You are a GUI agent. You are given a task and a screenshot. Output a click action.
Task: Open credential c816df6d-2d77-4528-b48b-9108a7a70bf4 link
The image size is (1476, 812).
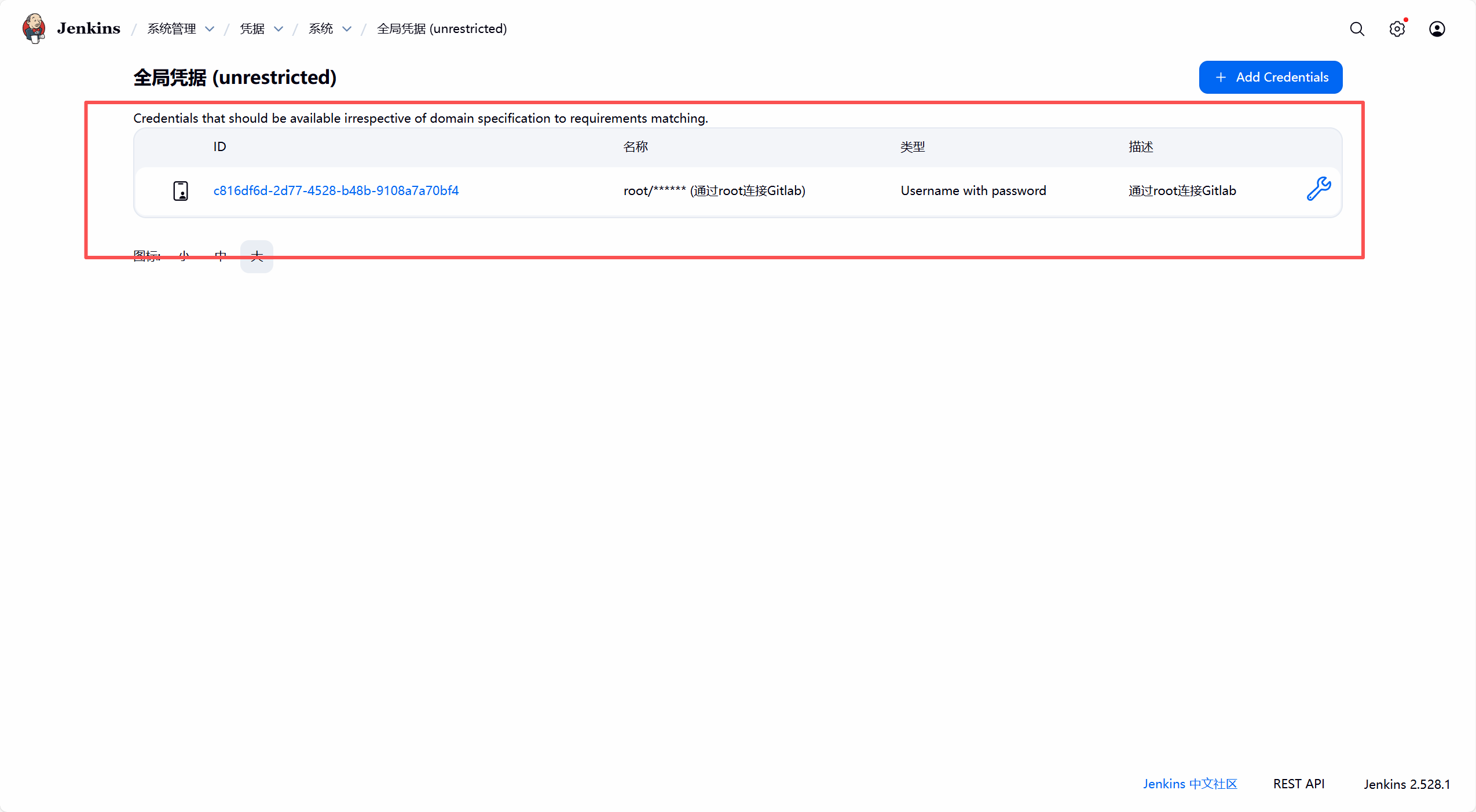[336, 190]
